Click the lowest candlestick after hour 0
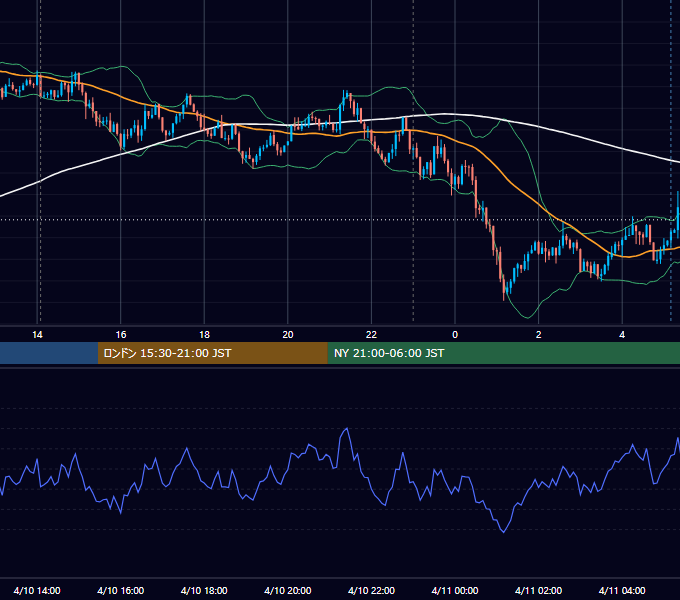 click(504, 288)
